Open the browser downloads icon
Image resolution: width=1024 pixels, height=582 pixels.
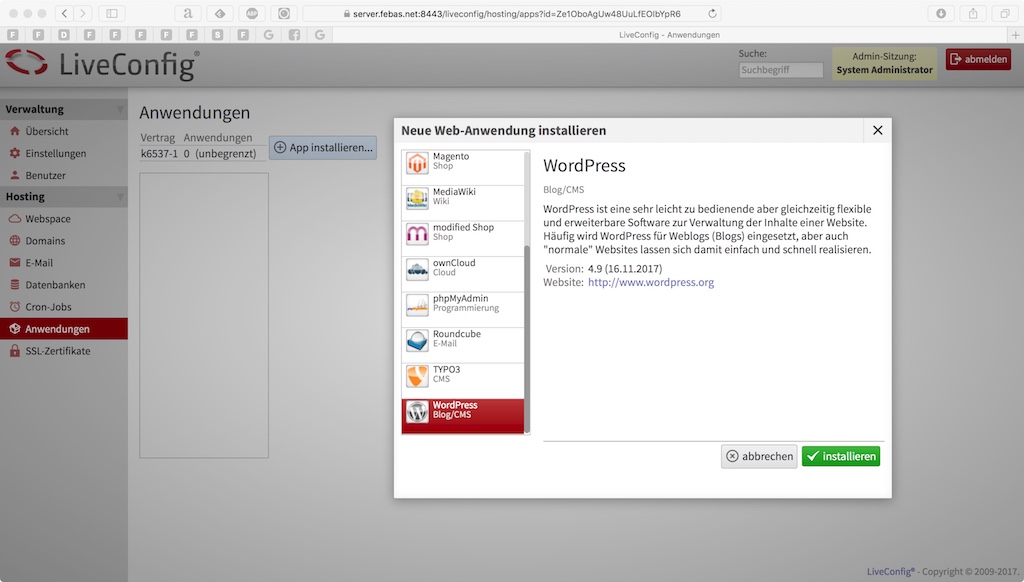tap(941, 13)
